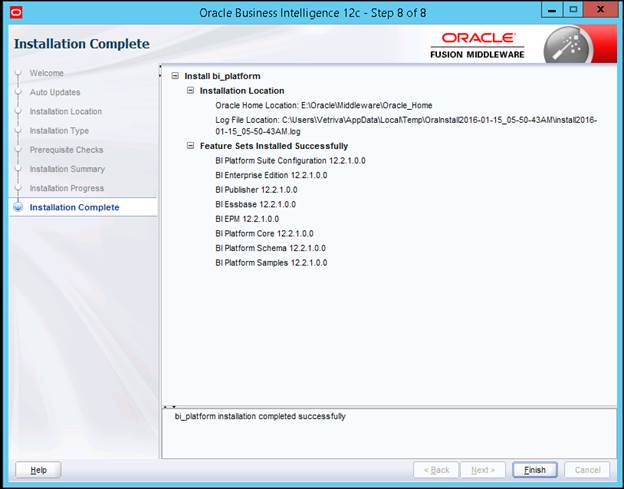624x489 pixels.
Task: Collapse the Install bi_platform node
Action: (x=175, y=76)
